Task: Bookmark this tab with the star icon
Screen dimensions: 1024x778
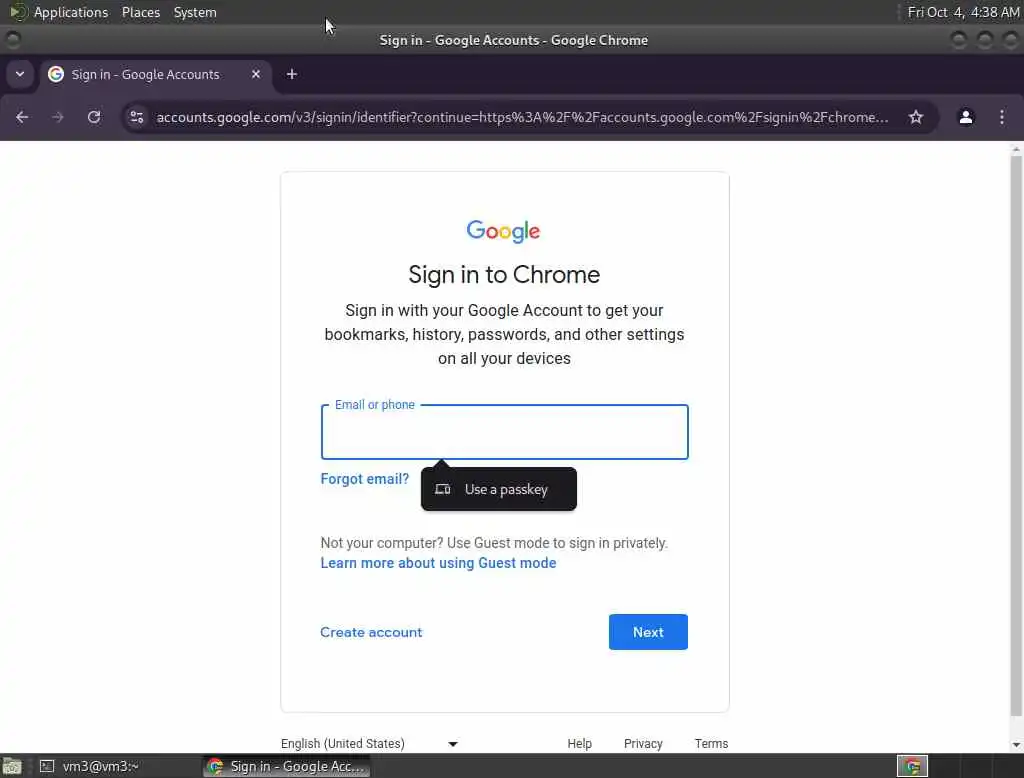Action: (916, 117)
